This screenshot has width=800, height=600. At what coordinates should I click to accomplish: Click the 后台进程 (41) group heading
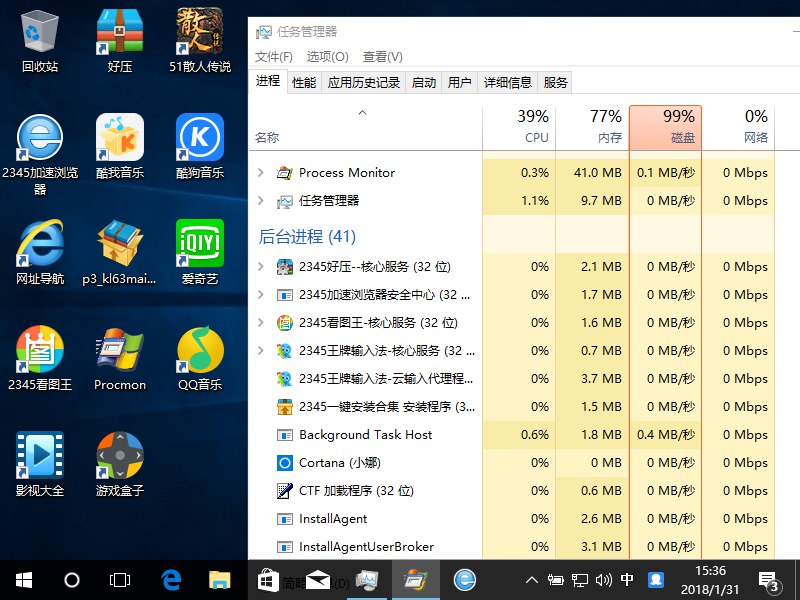[307, 237]
